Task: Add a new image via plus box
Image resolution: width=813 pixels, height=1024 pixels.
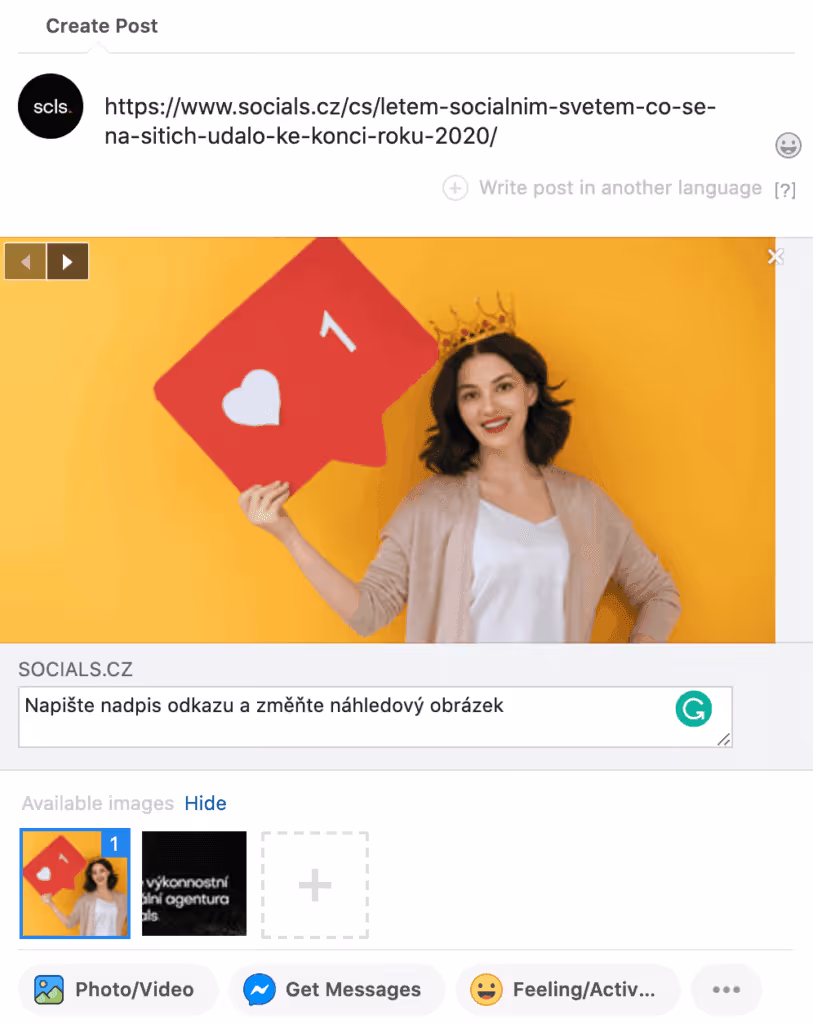Action: (315, 885)
